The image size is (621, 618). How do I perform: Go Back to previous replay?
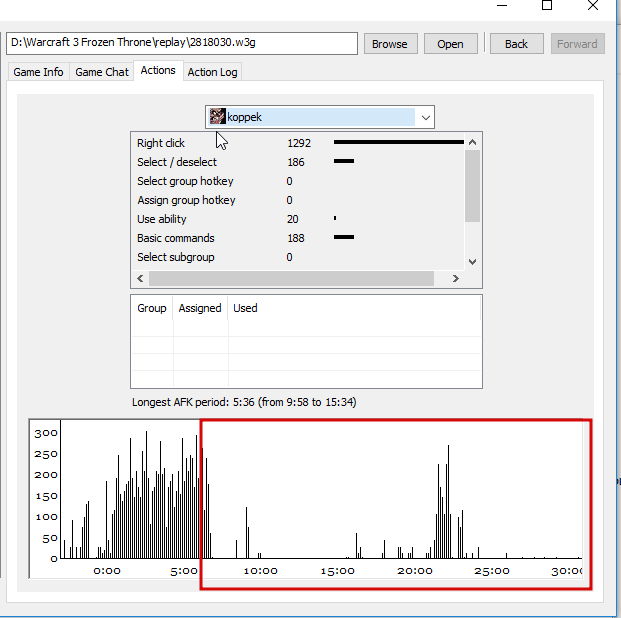pos(516,44)
